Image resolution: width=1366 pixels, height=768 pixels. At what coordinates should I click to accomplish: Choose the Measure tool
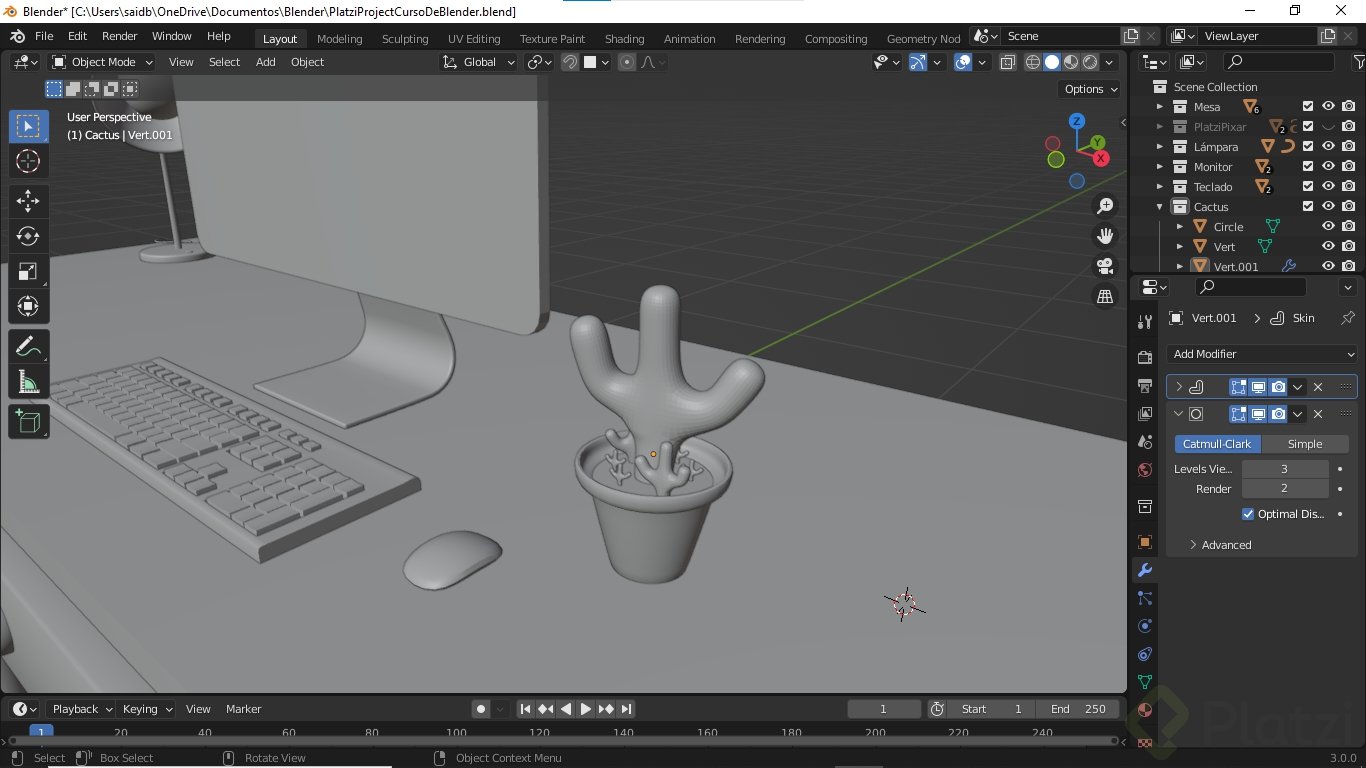28,382
